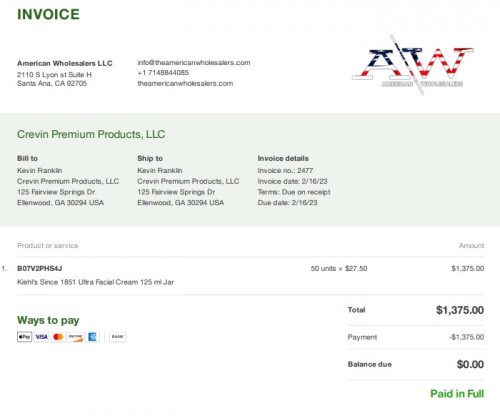Click the Apple Pay payment icon

pos(24,337)
